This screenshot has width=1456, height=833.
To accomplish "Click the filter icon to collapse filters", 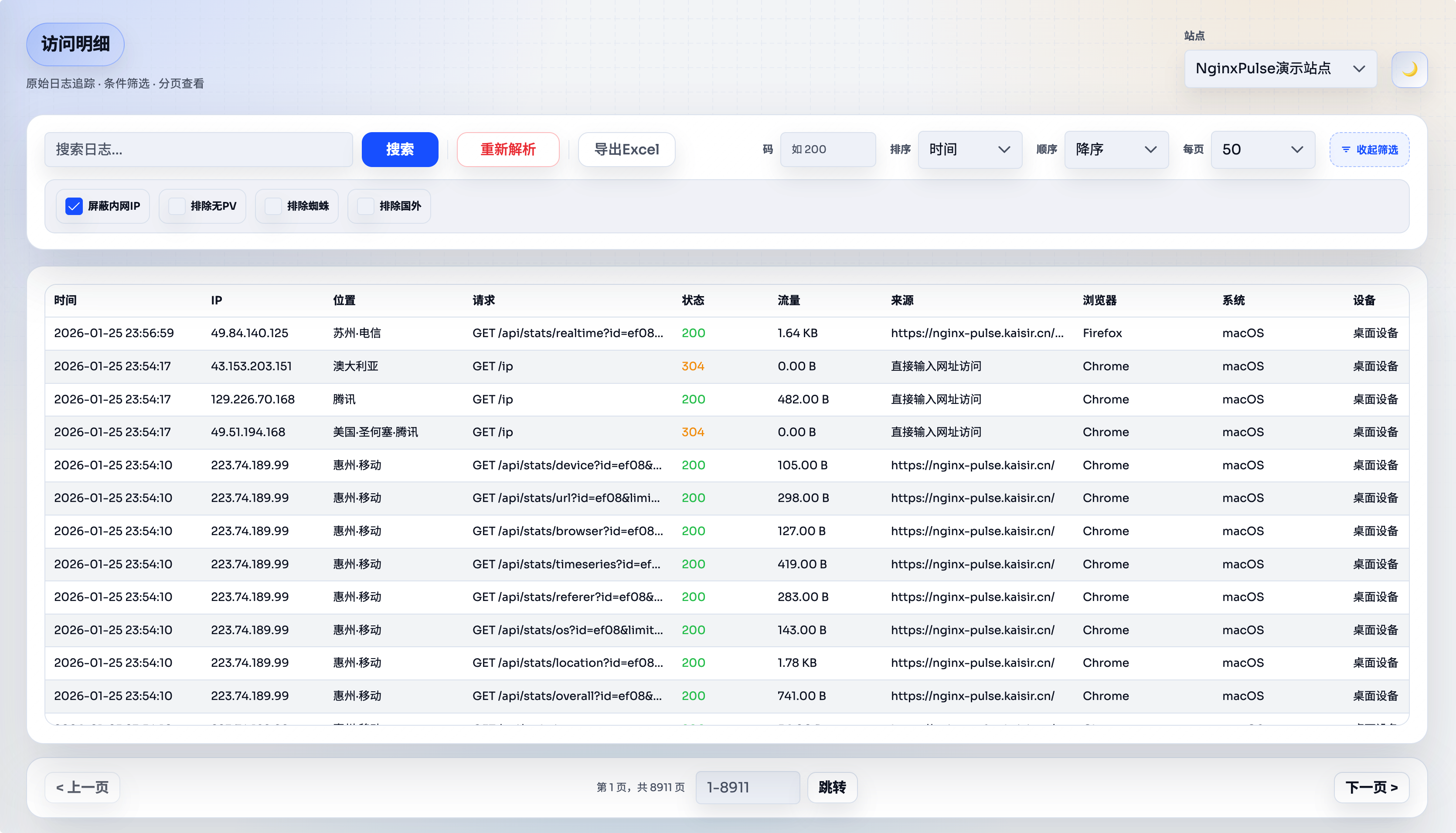I will [x=1346, y=149].
